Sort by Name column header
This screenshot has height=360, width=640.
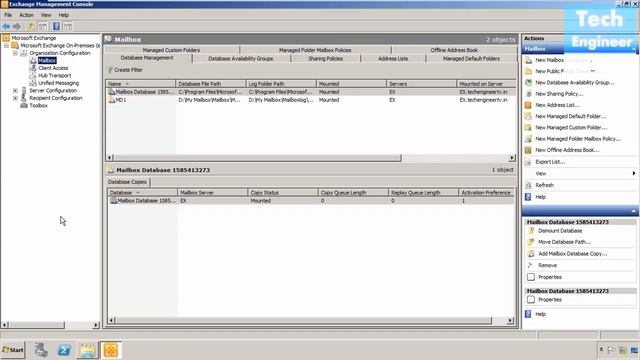click(x=140, y=84)
